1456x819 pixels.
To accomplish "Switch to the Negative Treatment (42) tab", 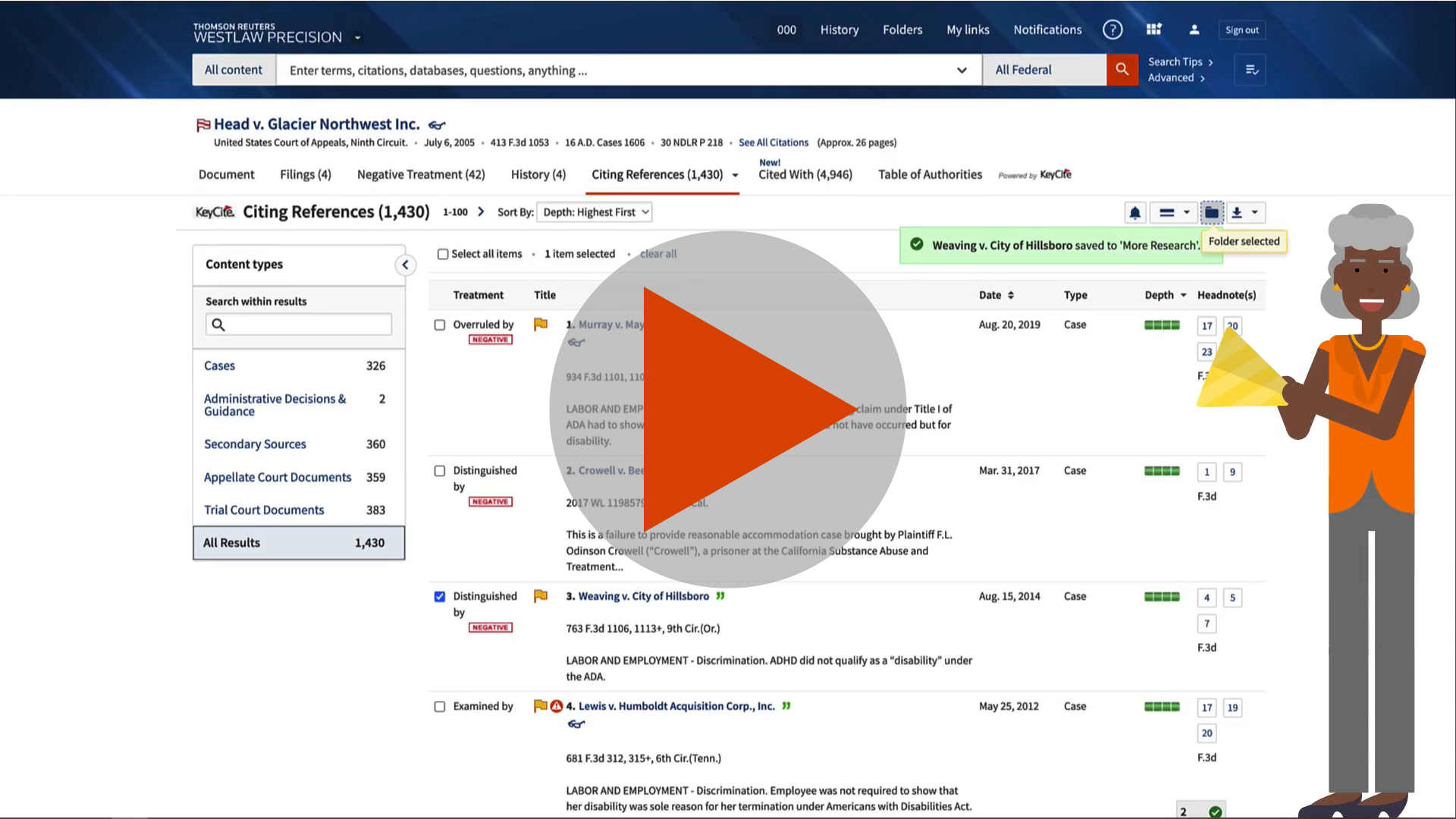I will (421, 174).
